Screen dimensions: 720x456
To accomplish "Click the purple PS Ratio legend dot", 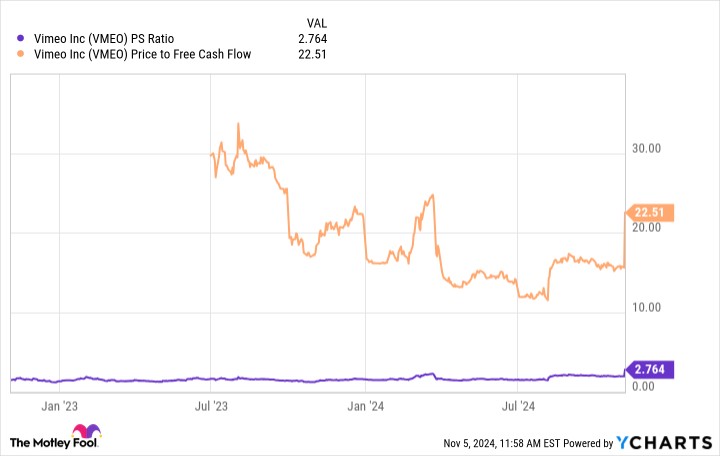I will (22, 39).
